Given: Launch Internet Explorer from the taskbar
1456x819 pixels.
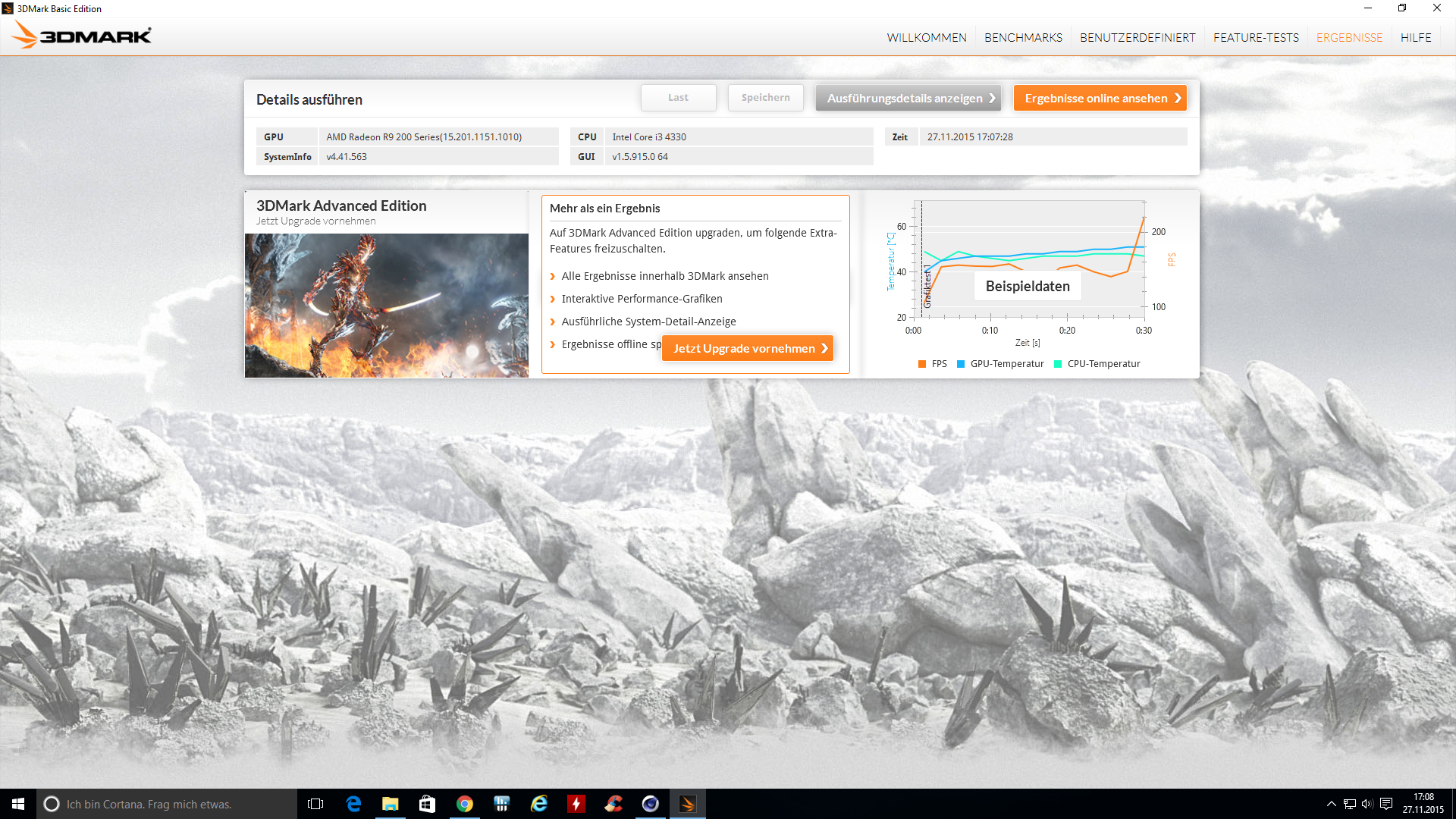Looking at the screenshot, I should pos(539,804).
